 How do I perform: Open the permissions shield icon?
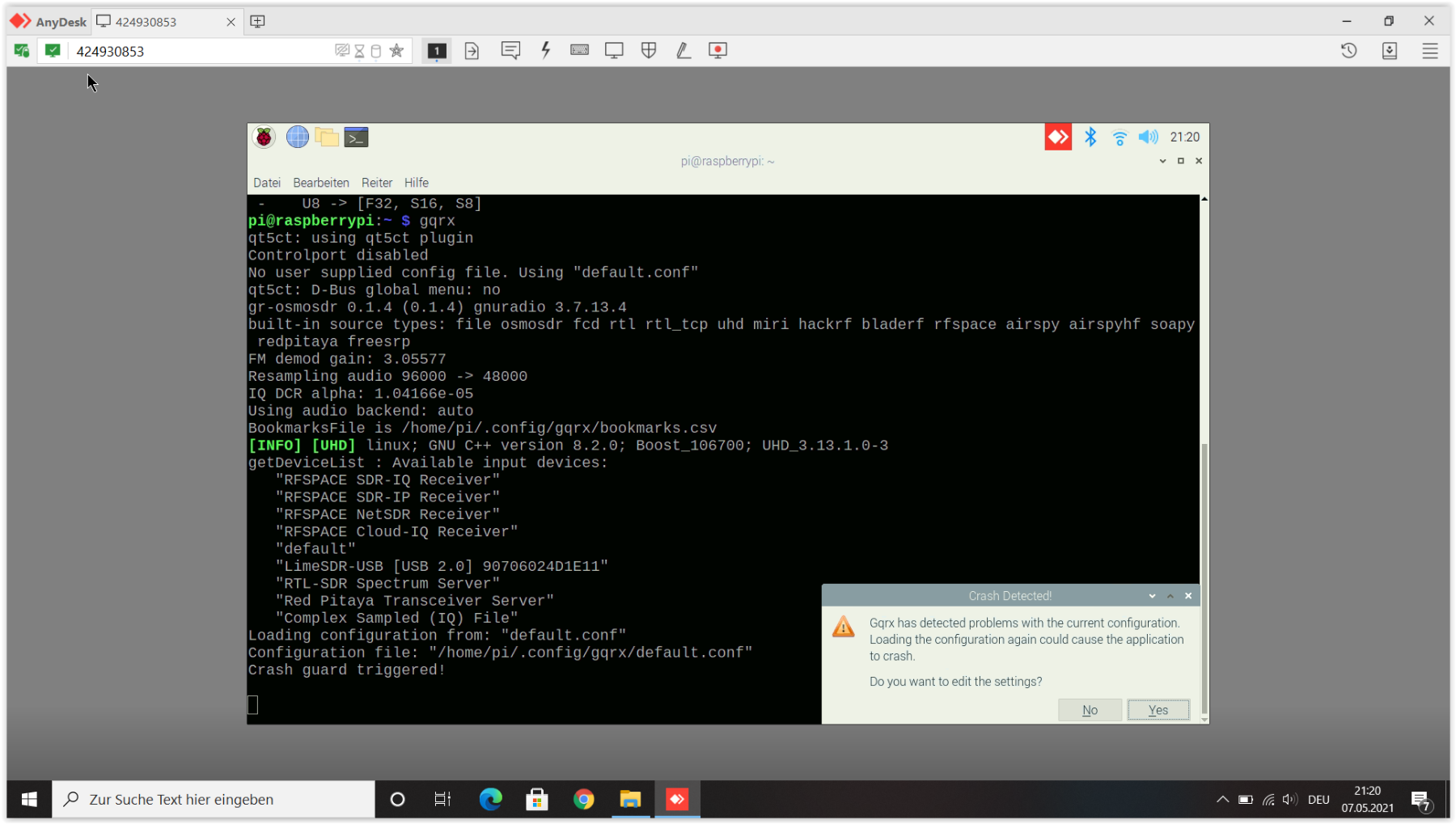pyautogui.click(x=649, y=50)
